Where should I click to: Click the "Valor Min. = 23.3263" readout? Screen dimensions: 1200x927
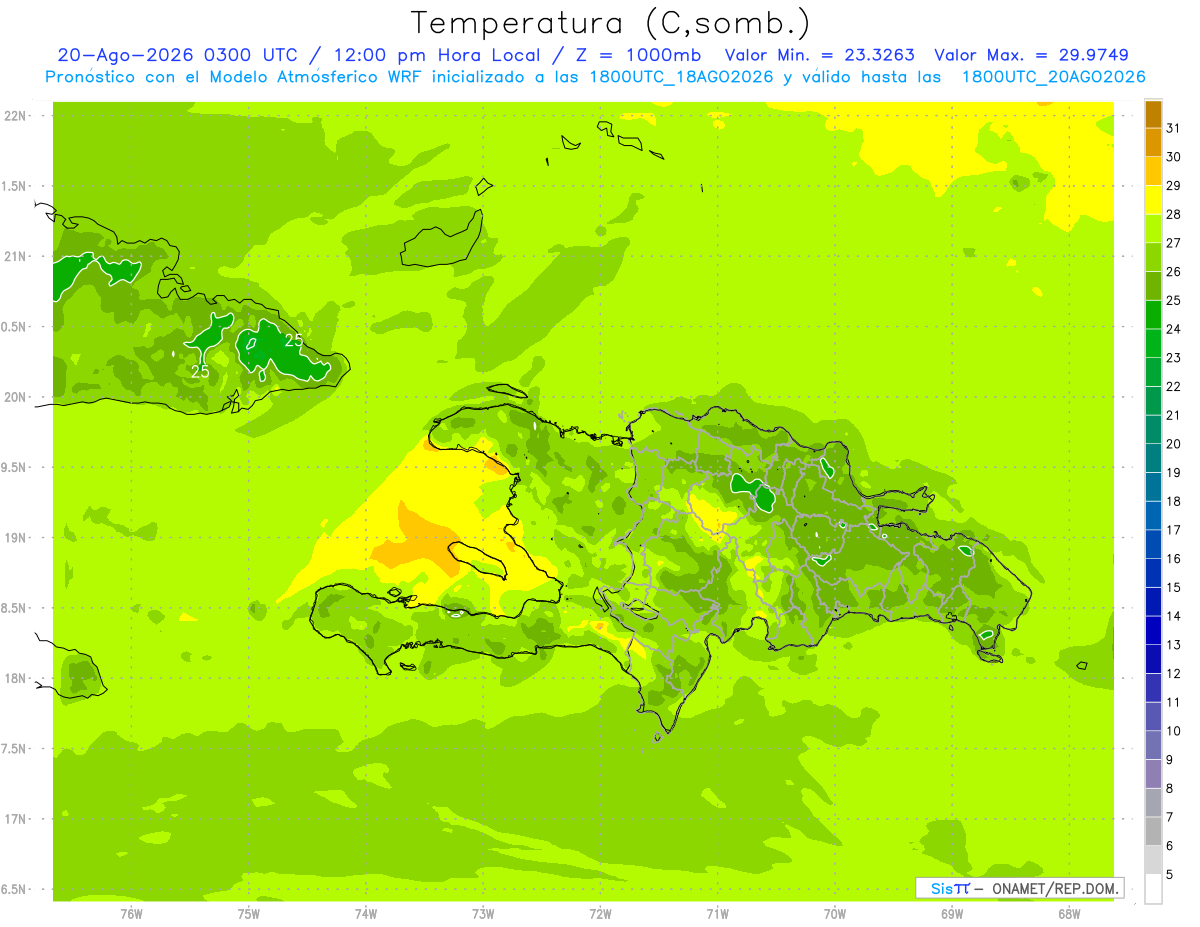tap(819, 55)
